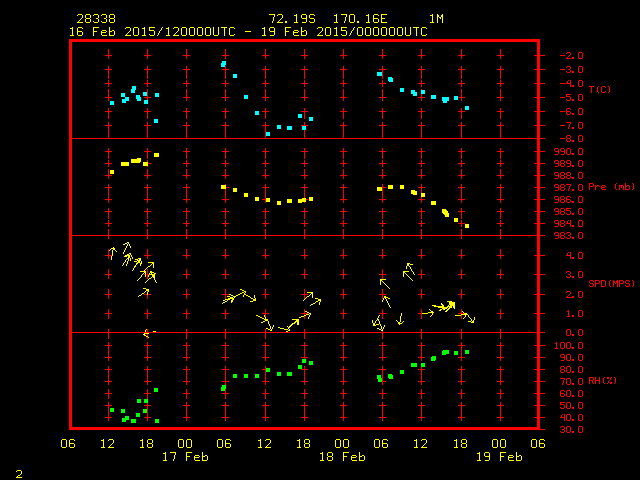The image size is (640, 480).
Task: Click the -6.0 temperature tick value
Action: 571,112
